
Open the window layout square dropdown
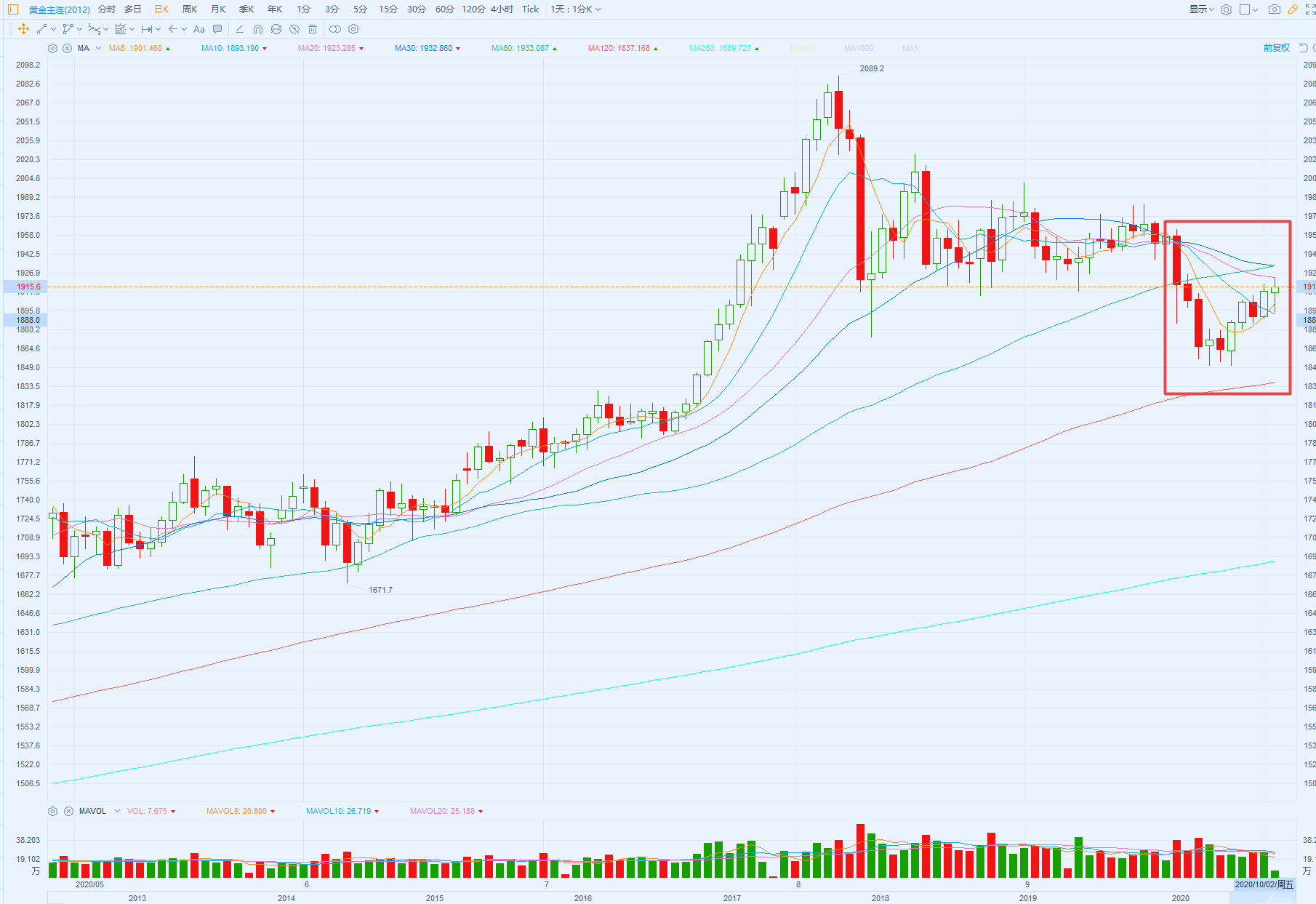click(1248, 9)
